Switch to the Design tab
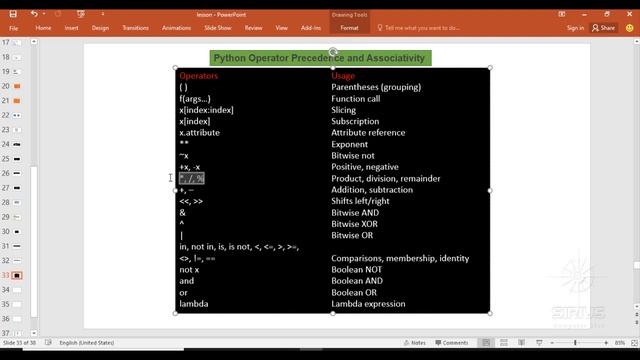This screenshot has height=360, width=640. [x=100, y=28]
